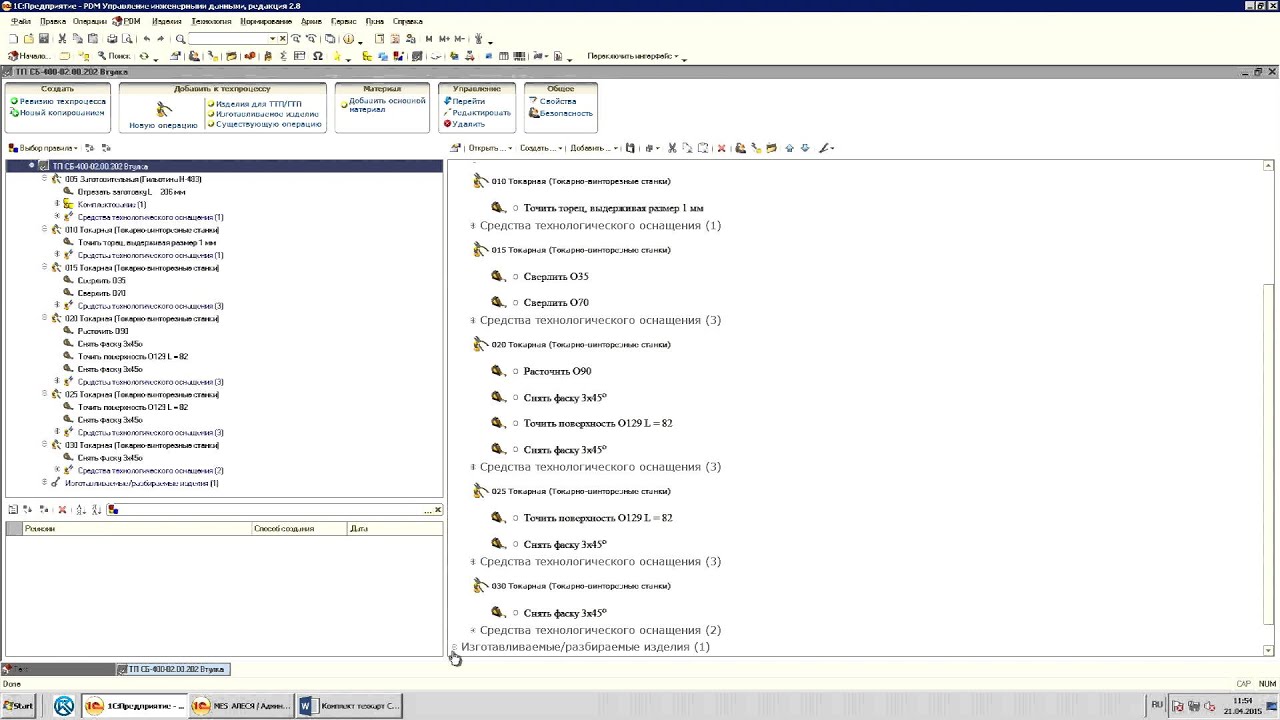Click the paste icon in the right panel toolbar
This screenshot has width=1280, height=720.
click(x=704, y=148)
